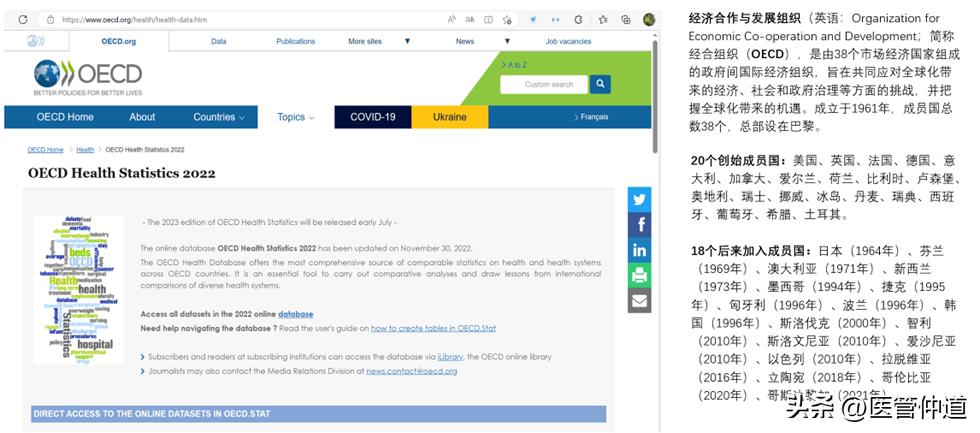Image resolution: width=980 pixels, height=433 pixels.
Task: Click the OECD logo
Action: click(x=88, y=78)
